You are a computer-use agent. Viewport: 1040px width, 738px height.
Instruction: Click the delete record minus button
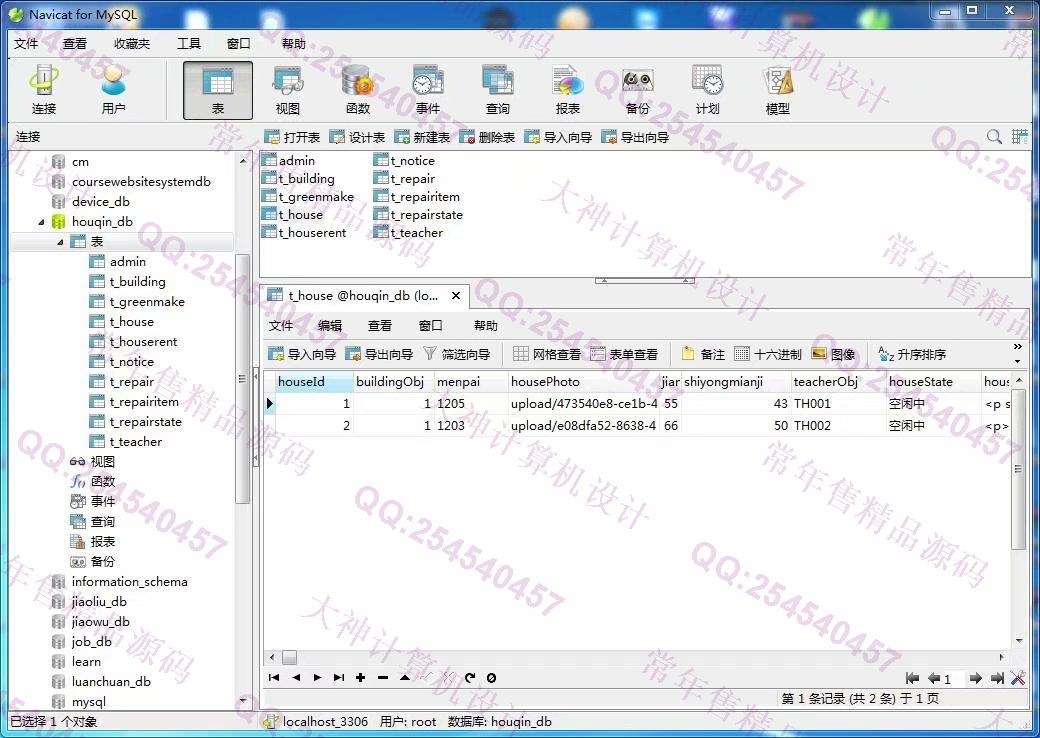tap(383, 678)
